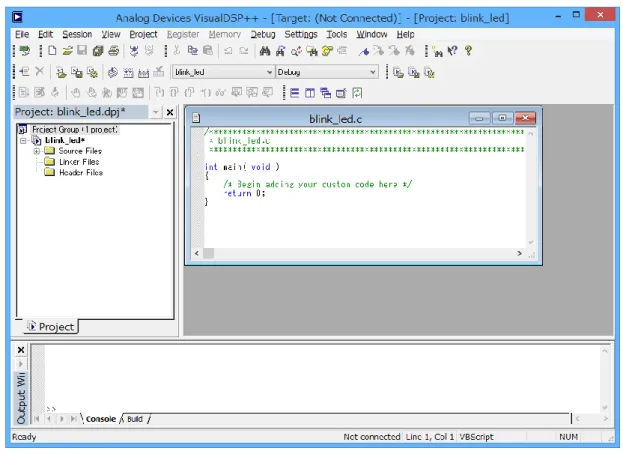Open the Debug configuration dropdown
The image size is (623, 454).
click(373, 72)
